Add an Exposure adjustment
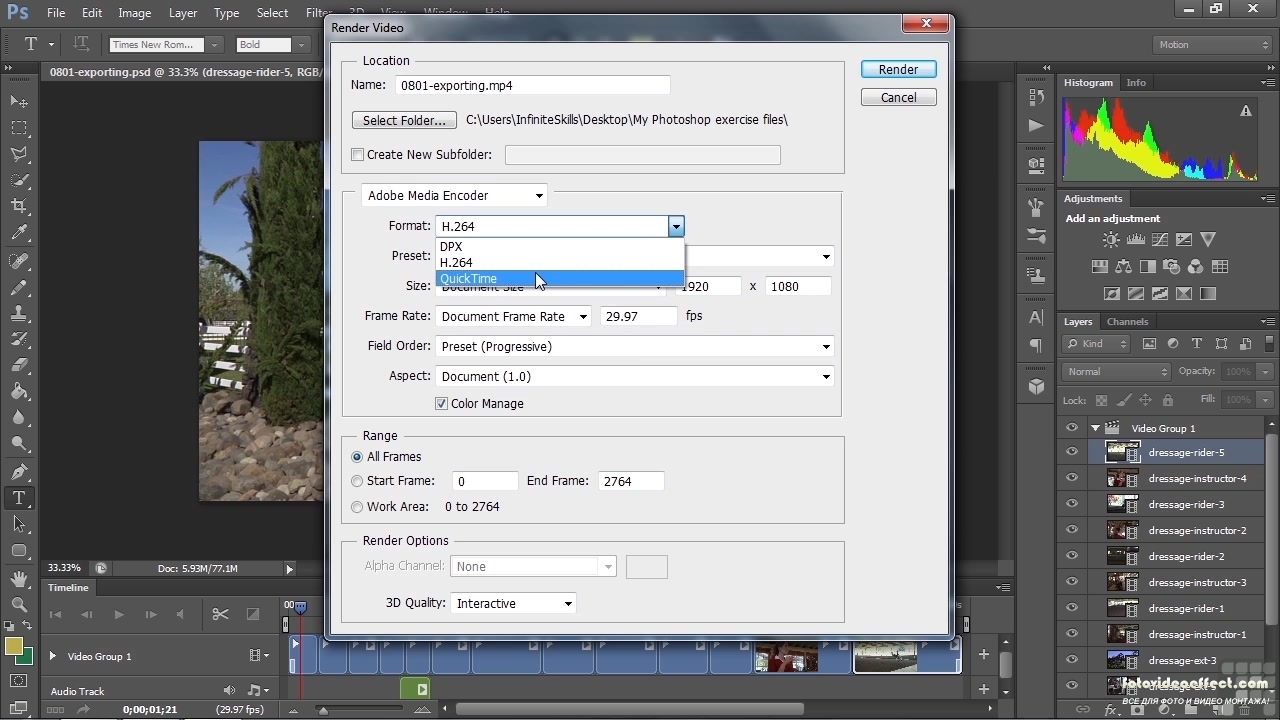 [x=1184, y=240]
